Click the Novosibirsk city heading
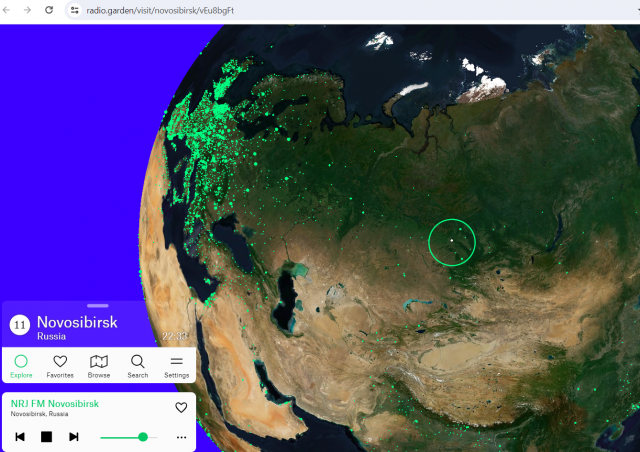This screenshot has width=640, height=452. 77,322
